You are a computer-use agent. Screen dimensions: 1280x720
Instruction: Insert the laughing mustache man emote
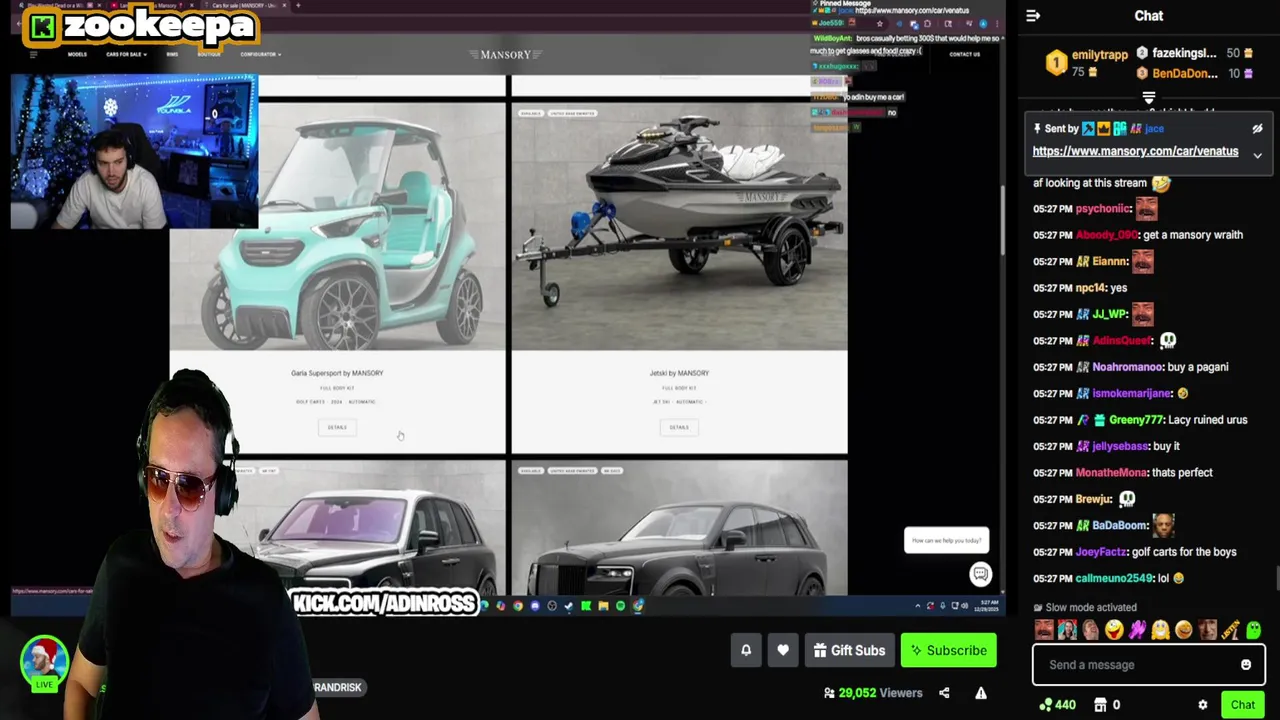(x=1044, y=630)
